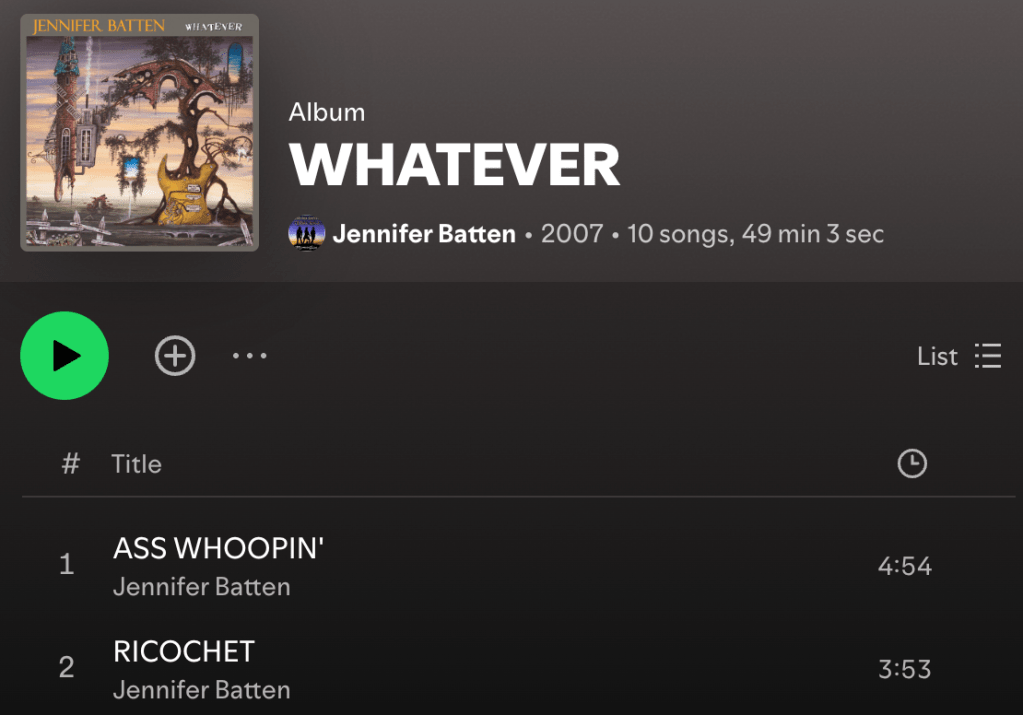
Task: Open the WHATEVER album cover art
Action: [x=140, y=132]
